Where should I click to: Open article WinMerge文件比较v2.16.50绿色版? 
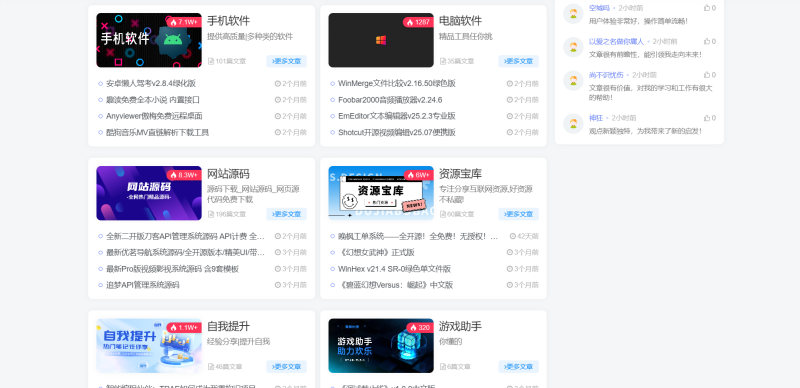pos(397,83)
